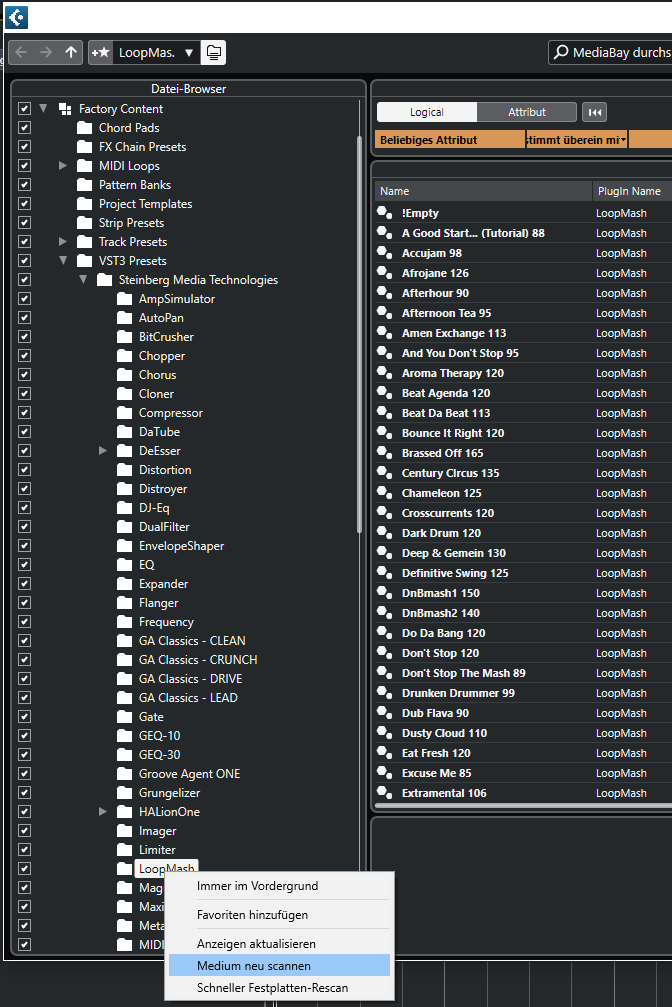Collapse the Factory Content tree node

pyautogui.click(x=43, y=109)
